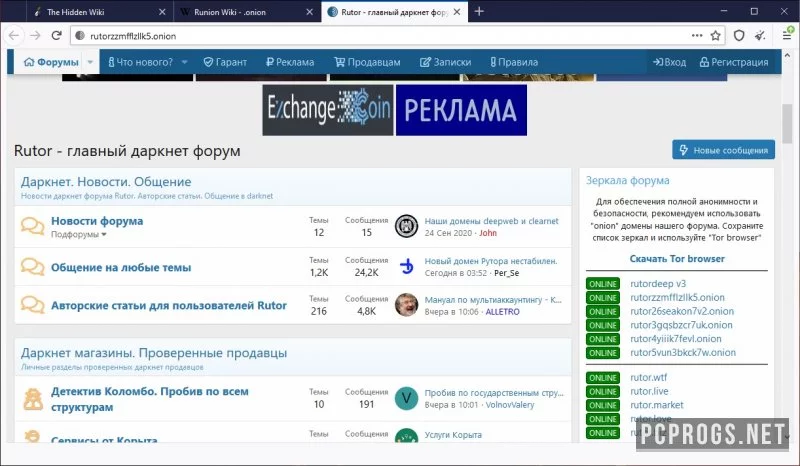Expand the Форумы dropdown arrow

[x=90, y=62]
